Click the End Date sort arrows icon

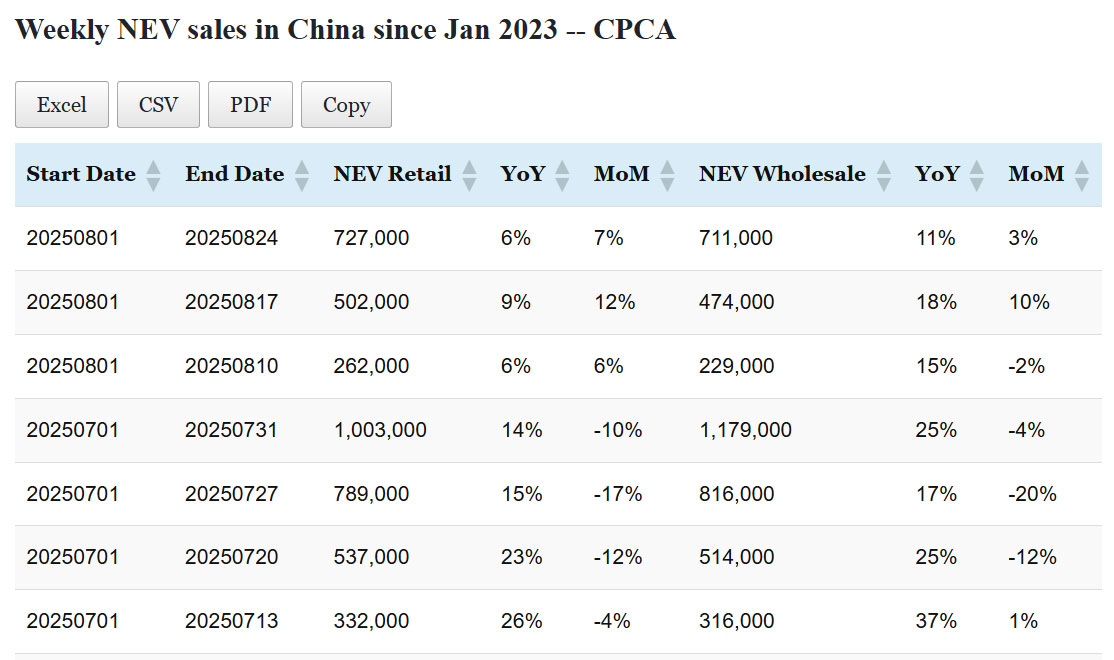coord(302,176)
